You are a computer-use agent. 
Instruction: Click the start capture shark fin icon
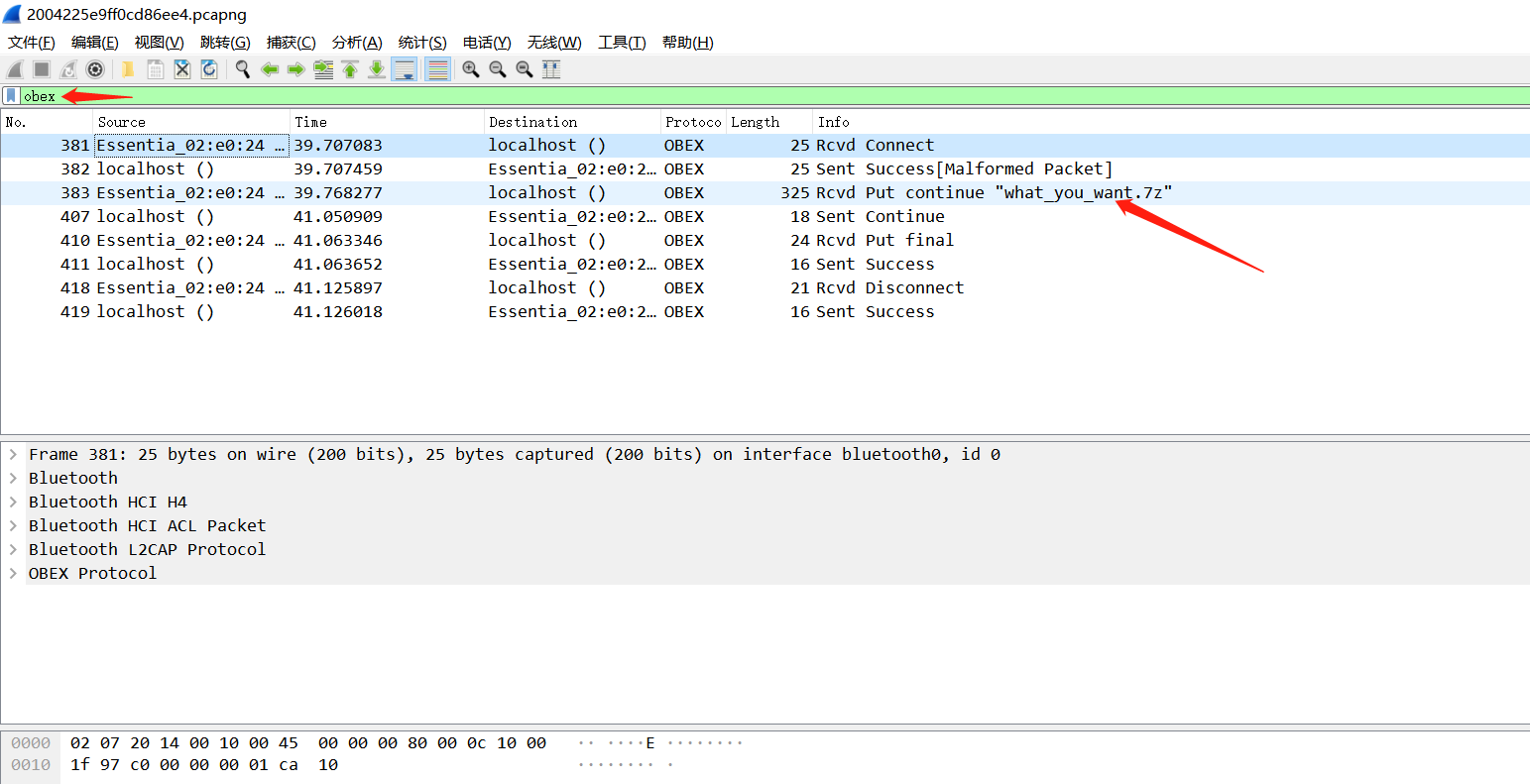tap(15, 69)
